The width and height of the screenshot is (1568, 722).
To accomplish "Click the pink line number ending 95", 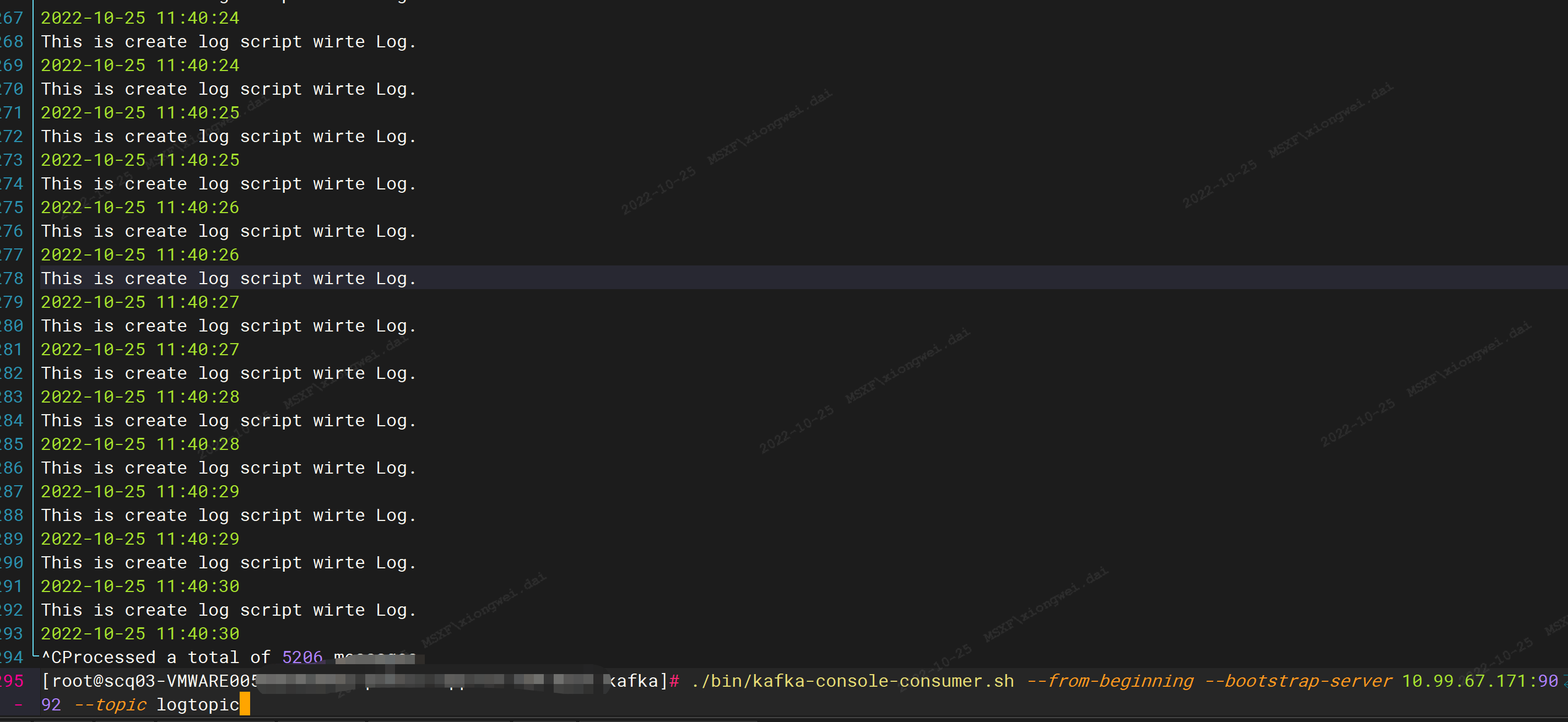I will [12, 681].
